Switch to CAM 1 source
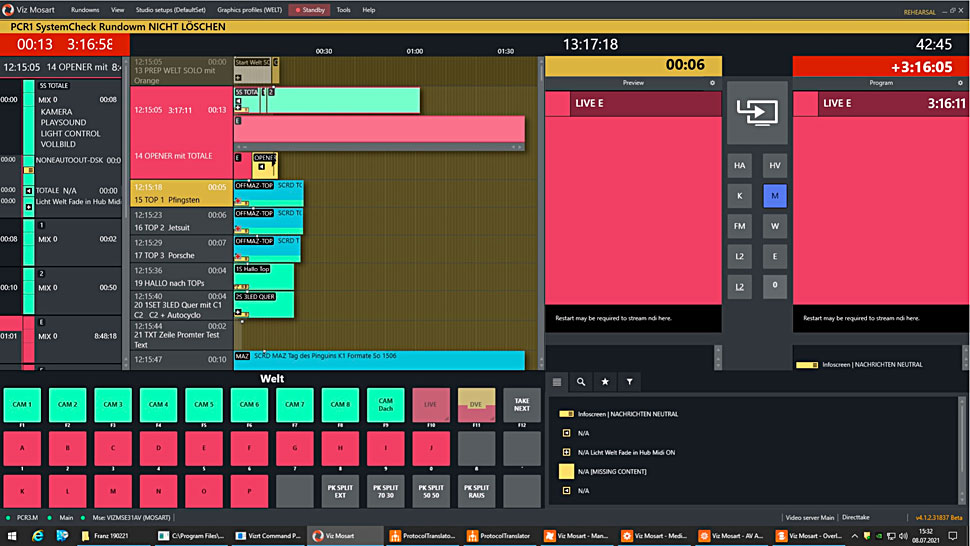The width and height of the screenshot is (970, 546). click(x=22, y=405)
